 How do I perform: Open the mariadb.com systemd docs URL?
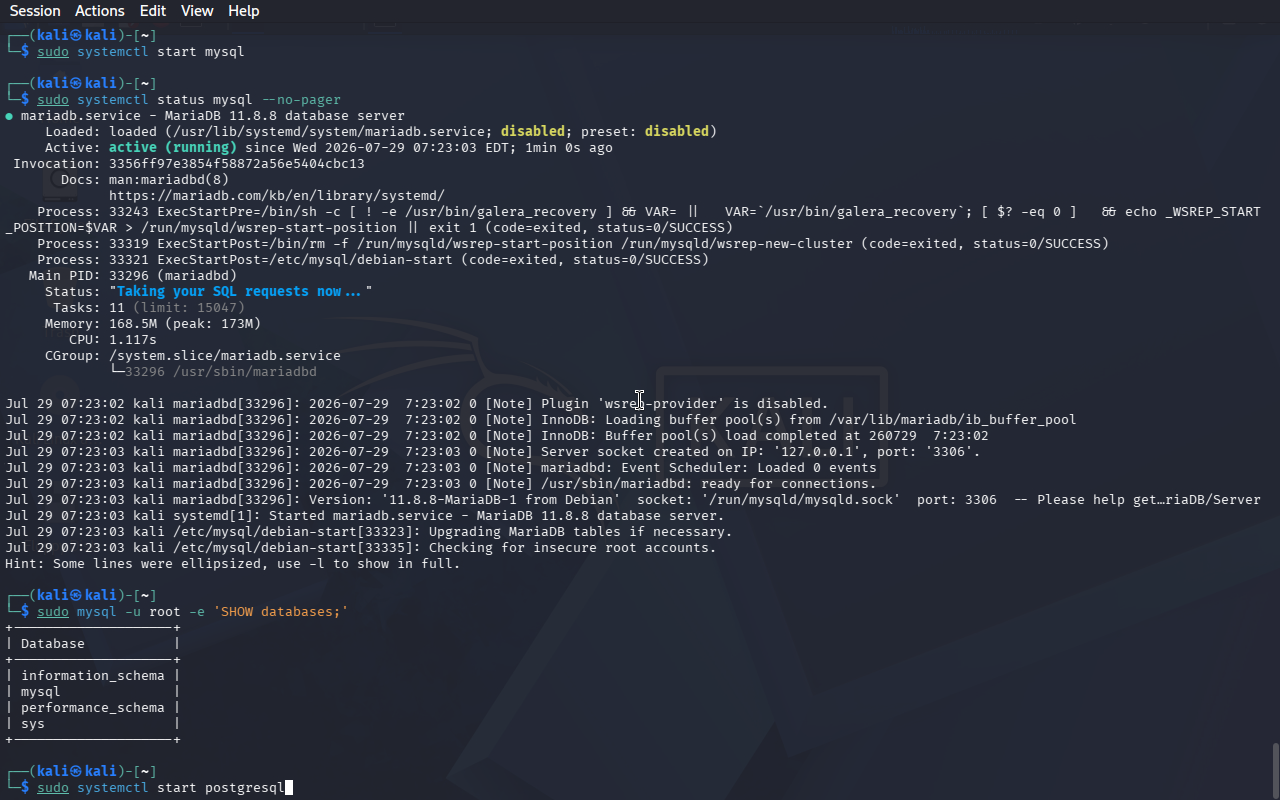click(277, 196)
